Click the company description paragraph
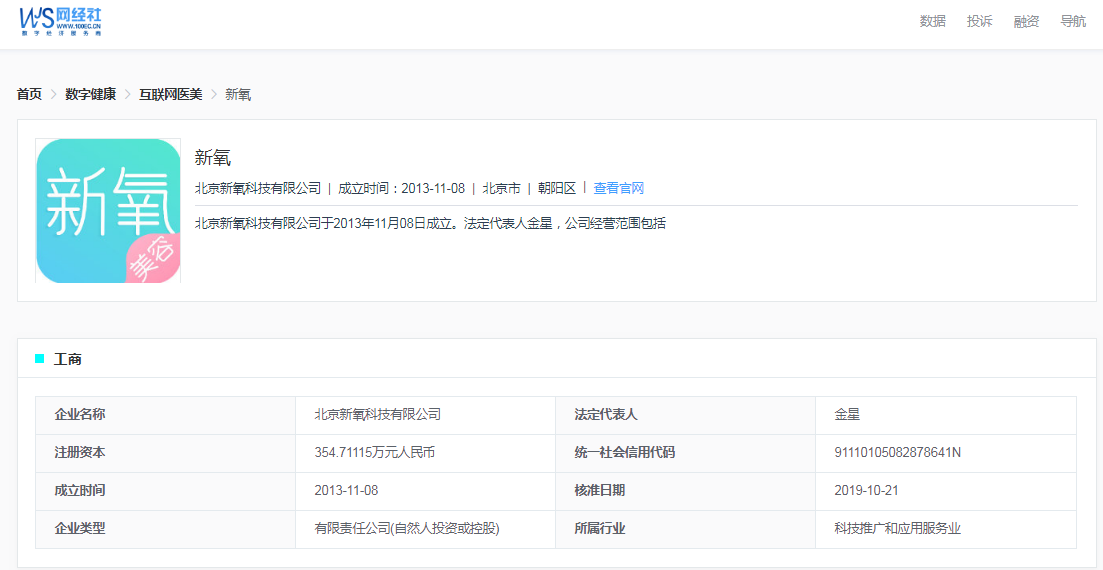 pyautogui.click(x=431, y=224)
